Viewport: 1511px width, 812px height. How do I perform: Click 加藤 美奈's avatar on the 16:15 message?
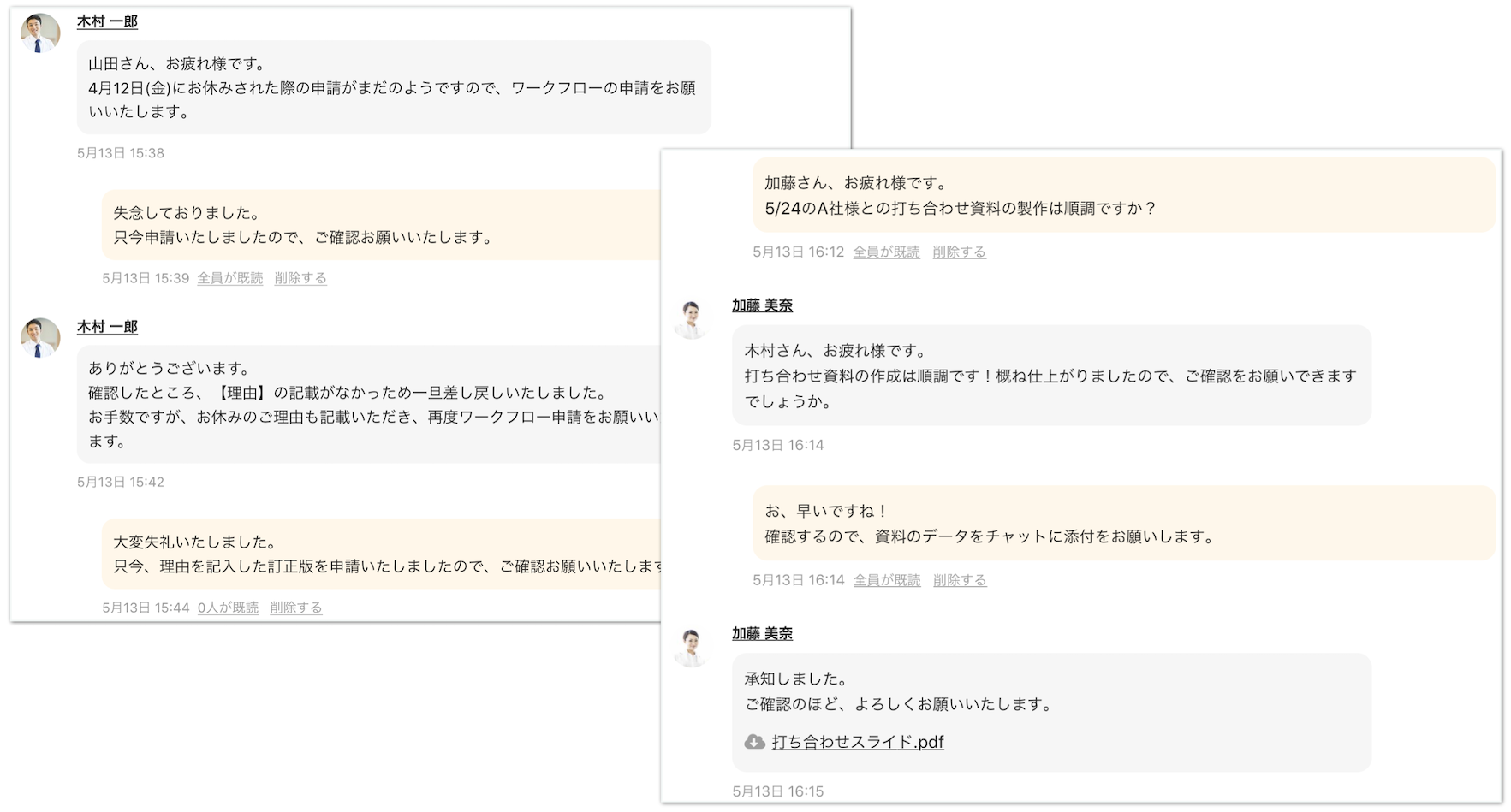point(691,648)
